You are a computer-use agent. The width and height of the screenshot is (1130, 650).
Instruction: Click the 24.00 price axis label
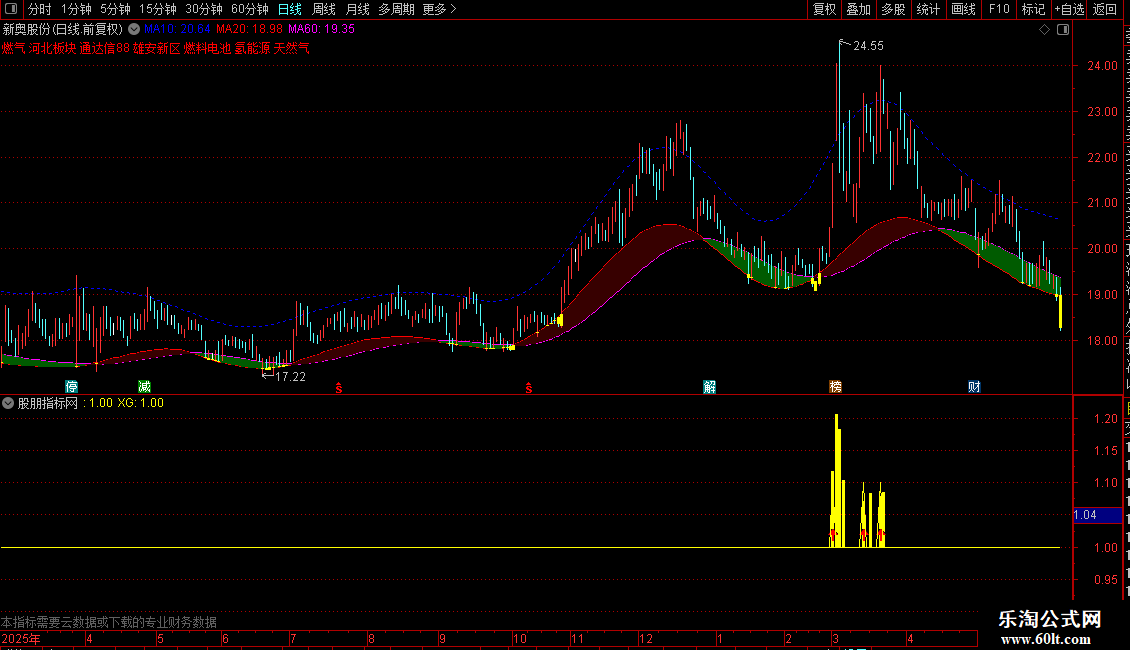tap(1103, 66)
